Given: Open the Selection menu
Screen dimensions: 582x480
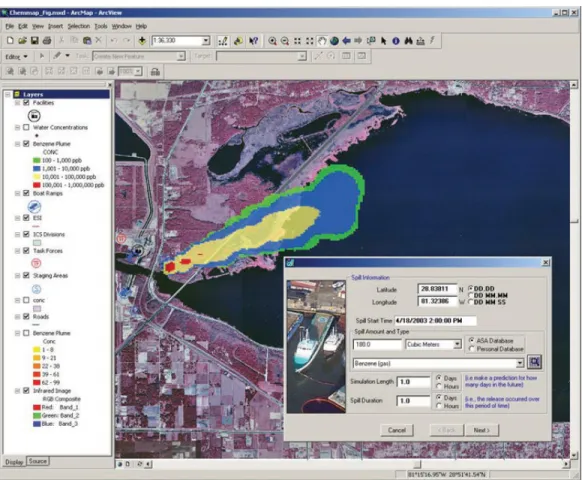Looking at the screenshot, I should click(x=79, y=26).
